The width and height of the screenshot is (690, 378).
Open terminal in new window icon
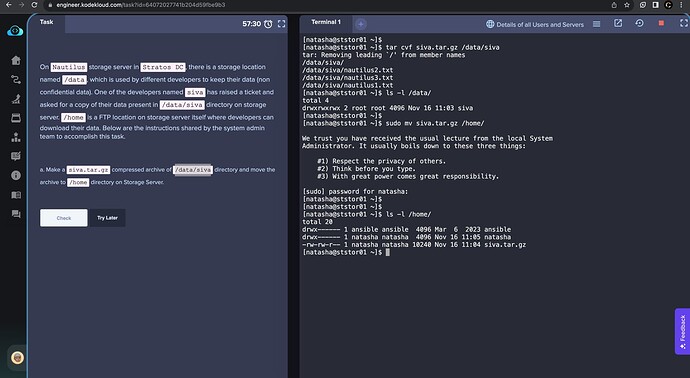pyautogui.click(x=618, y=23)
